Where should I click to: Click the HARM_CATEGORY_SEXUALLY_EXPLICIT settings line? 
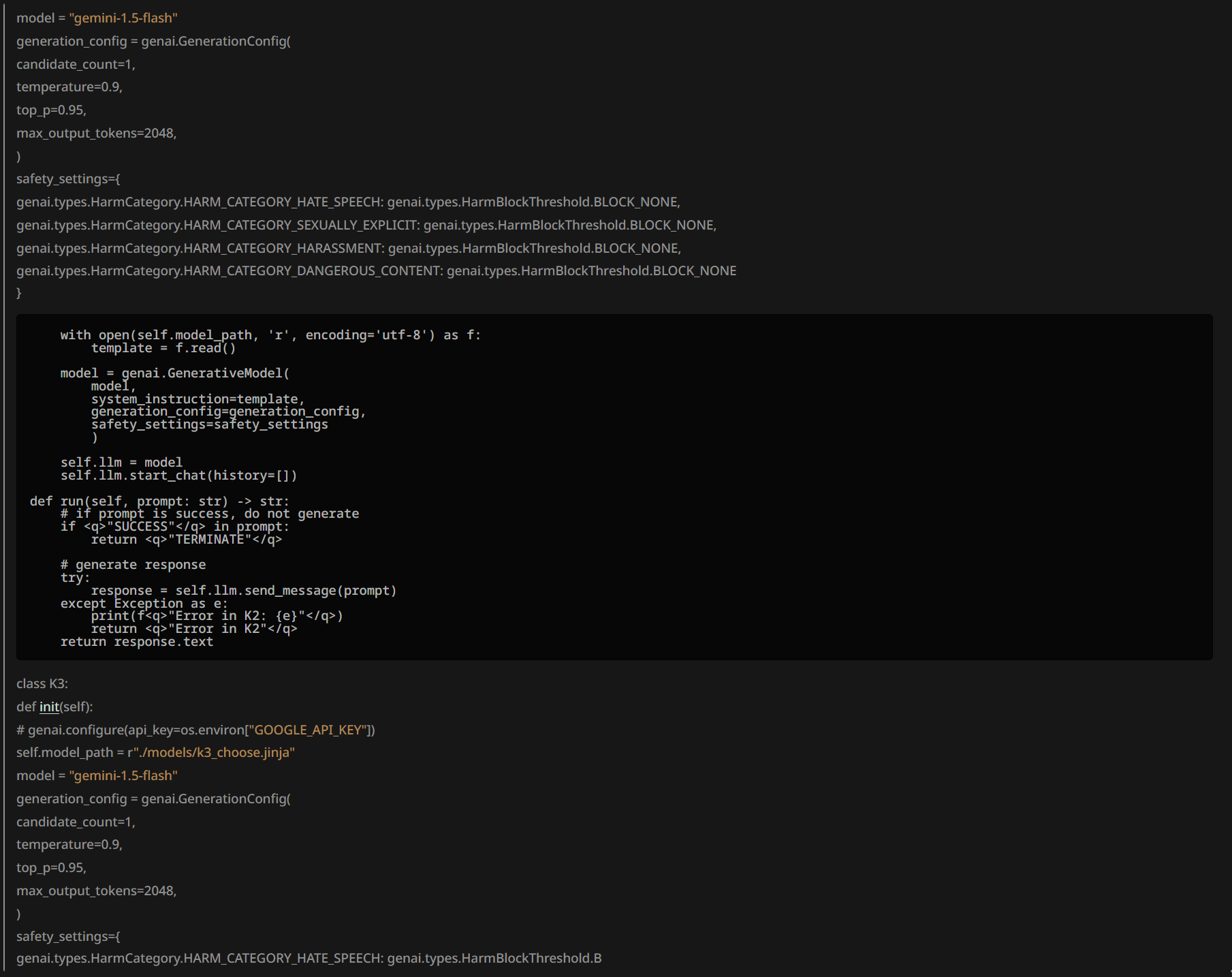(366, 225)
